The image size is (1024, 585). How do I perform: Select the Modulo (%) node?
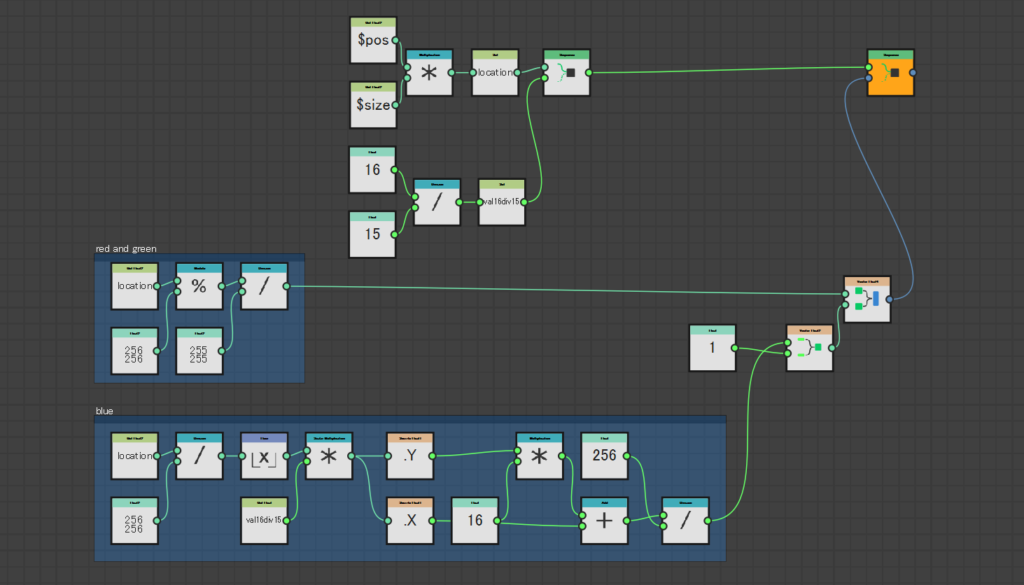click(199, 287)
